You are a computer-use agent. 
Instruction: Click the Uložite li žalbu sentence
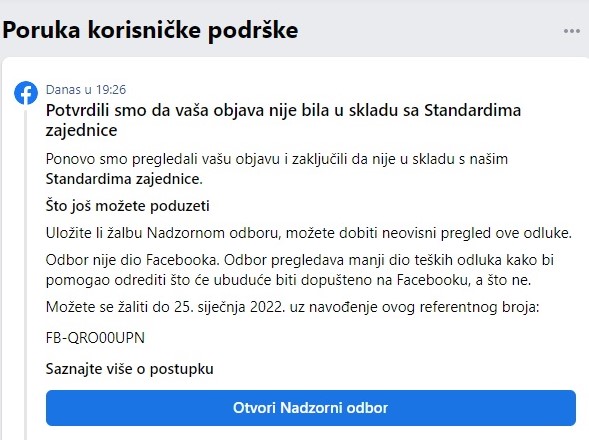309,233
